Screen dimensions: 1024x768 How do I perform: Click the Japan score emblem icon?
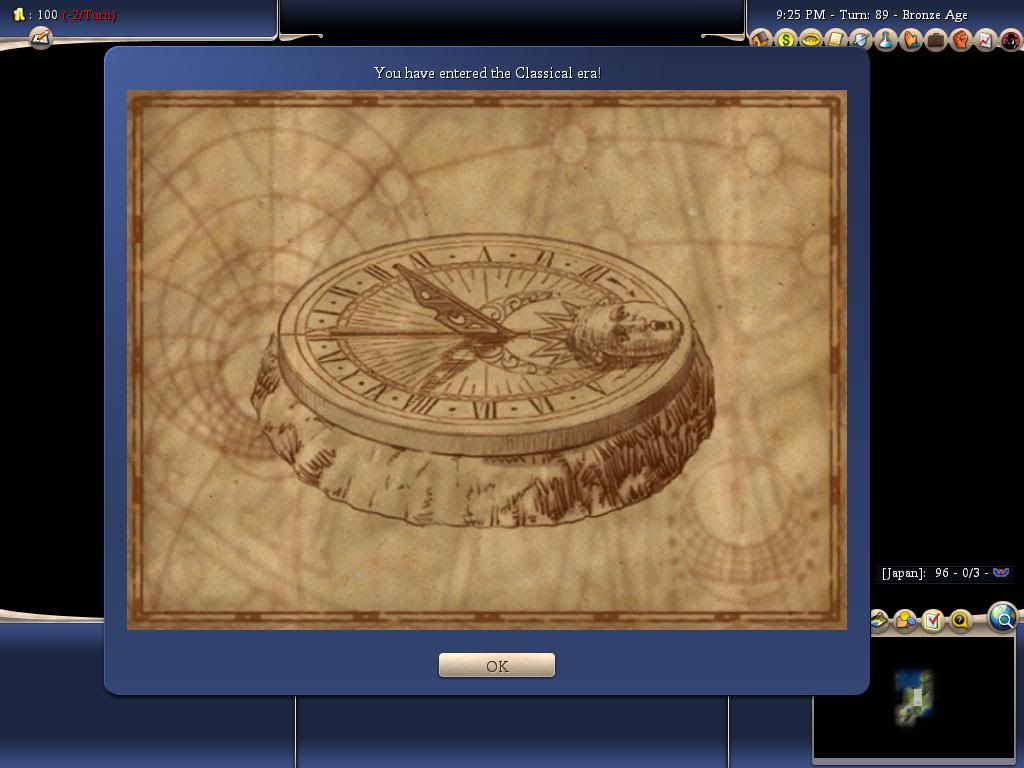tap(1000, 573)
